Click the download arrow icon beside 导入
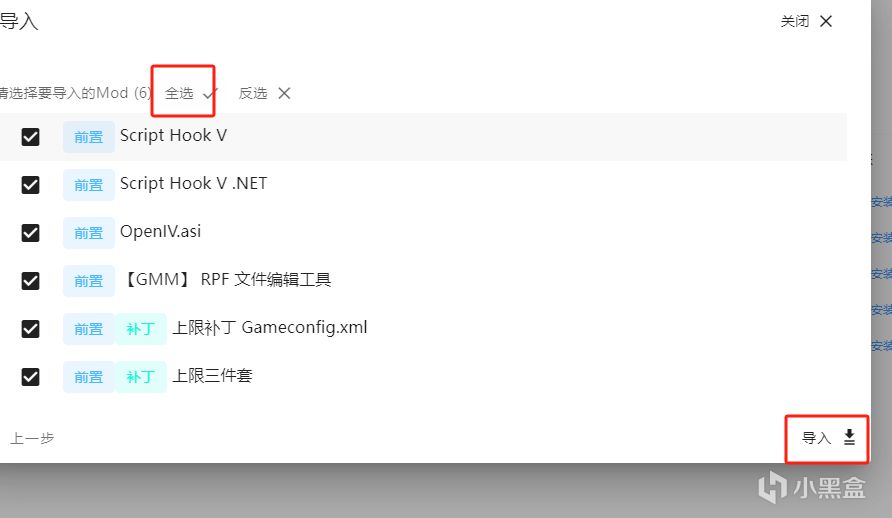The image size is (892, 518). point(849,437)
